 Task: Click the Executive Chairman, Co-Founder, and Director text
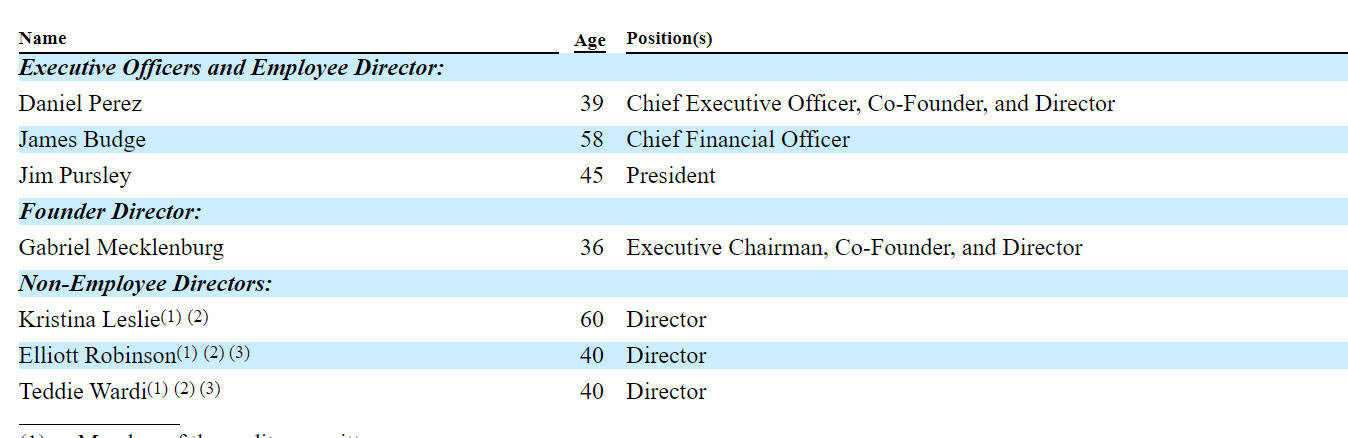[x=854, y=248]
